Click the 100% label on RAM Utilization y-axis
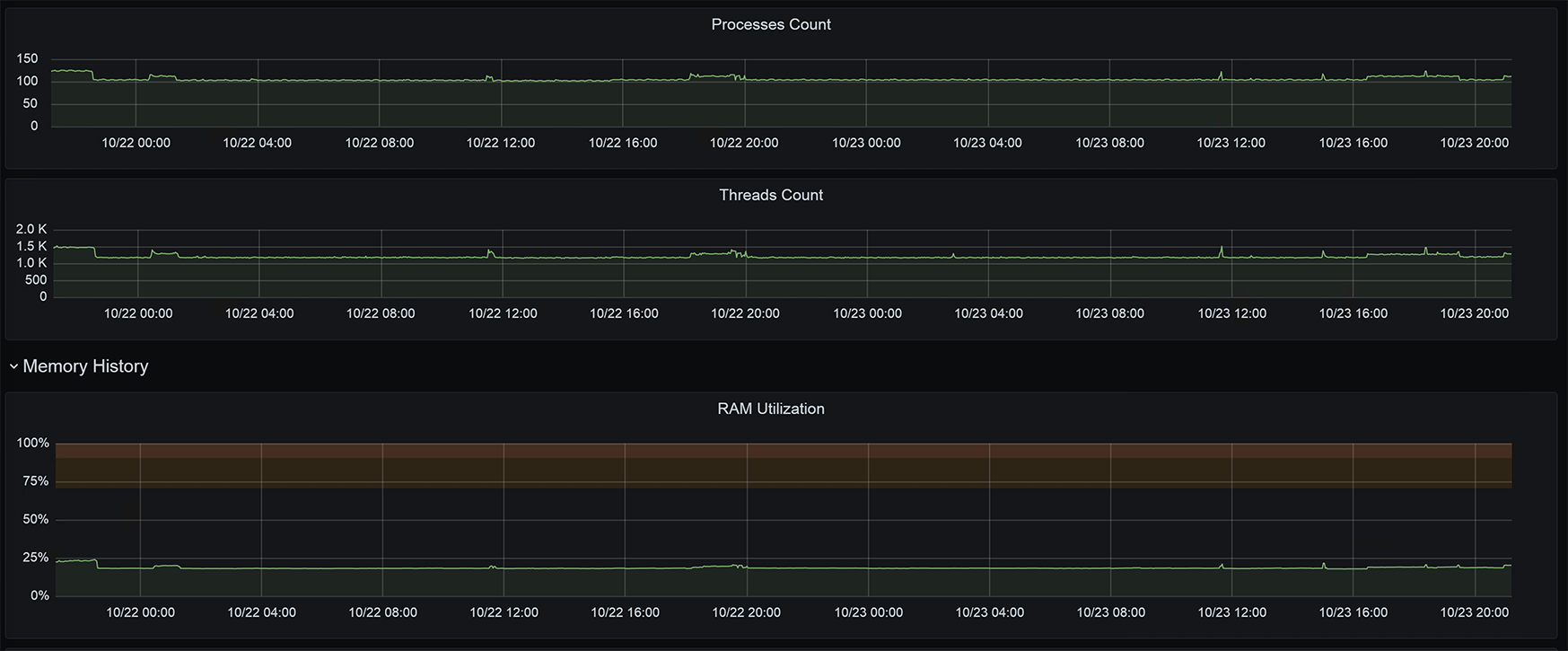 pos(33,443)
